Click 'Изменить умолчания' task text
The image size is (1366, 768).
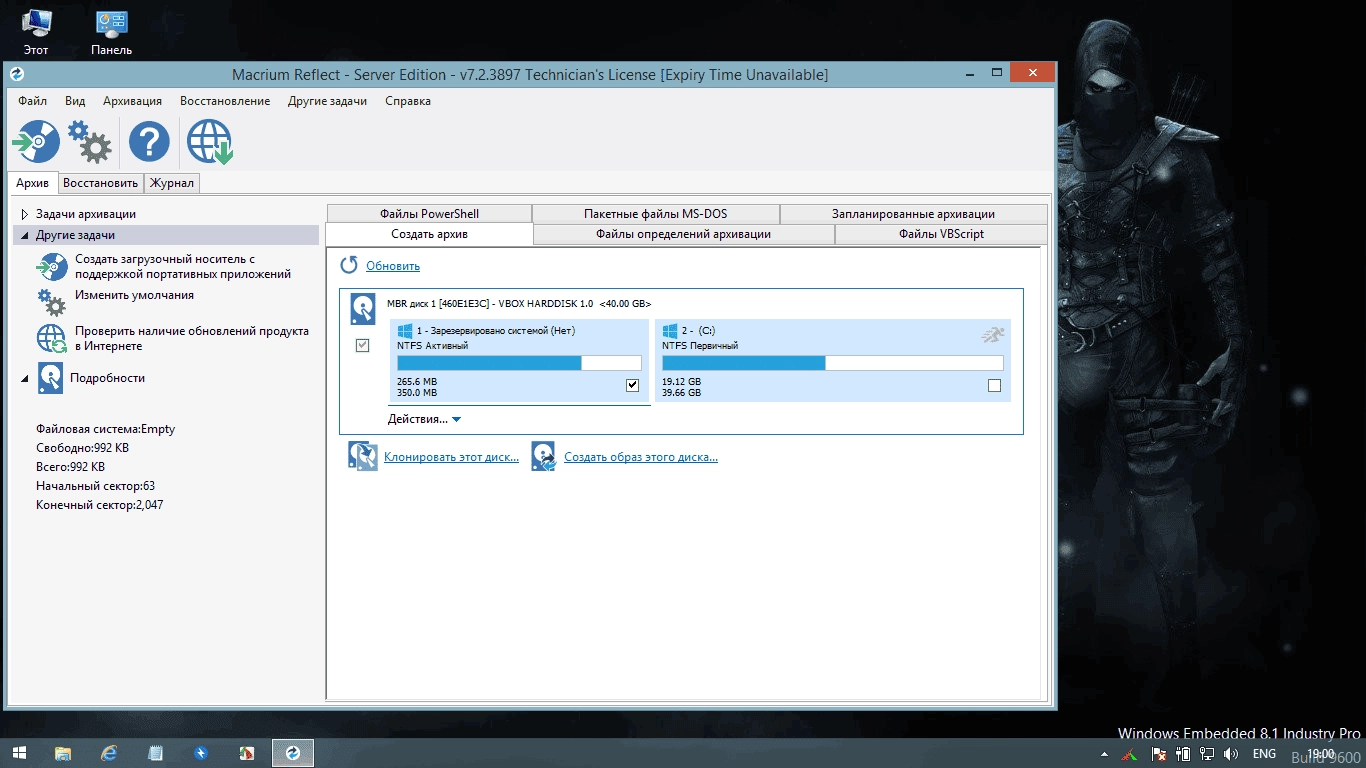click(x=134, y=295)
